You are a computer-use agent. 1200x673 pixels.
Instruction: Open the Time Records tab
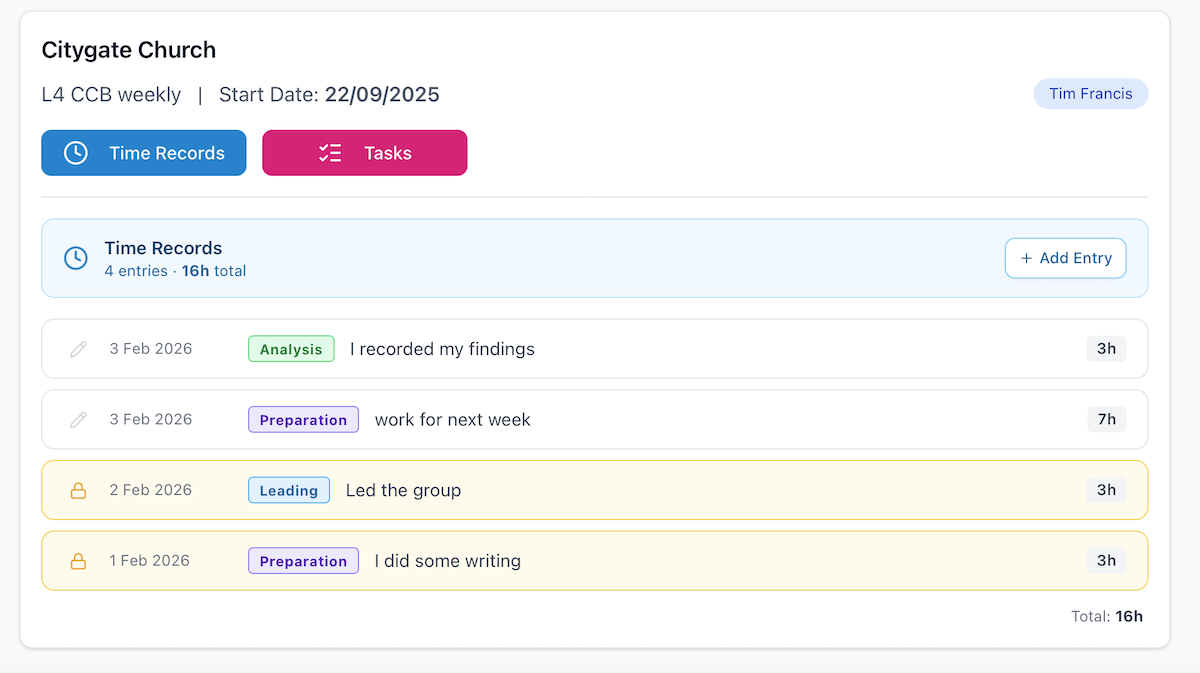(143, 153)
